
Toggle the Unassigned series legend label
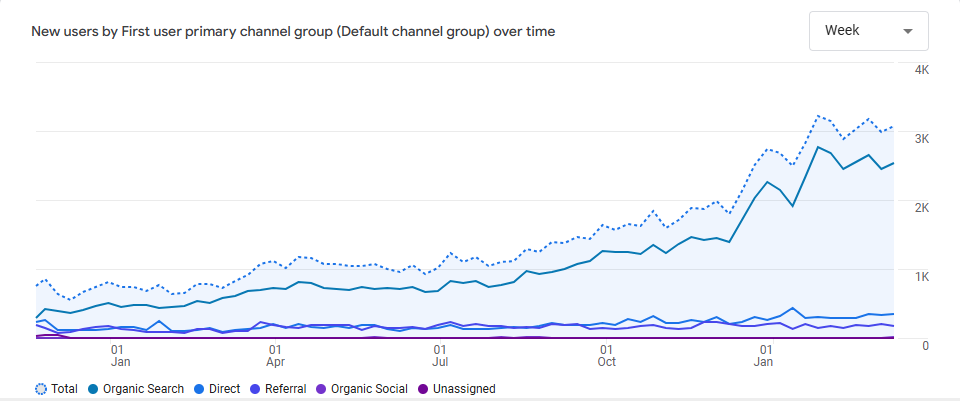coord(464,389)
